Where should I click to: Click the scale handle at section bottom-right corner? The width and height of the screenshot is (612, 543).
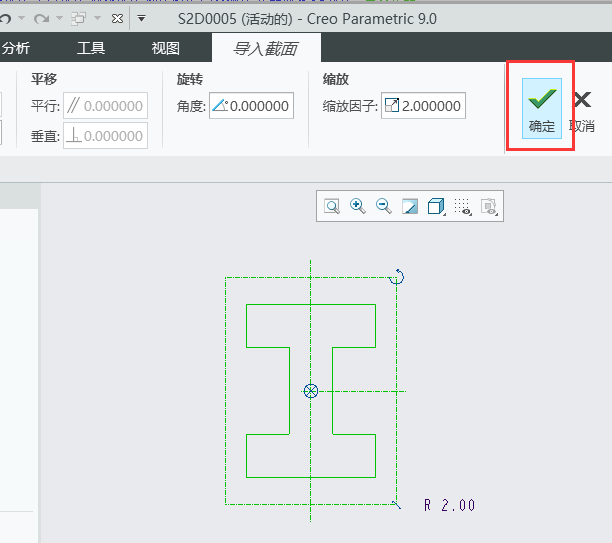click(397, 505)
